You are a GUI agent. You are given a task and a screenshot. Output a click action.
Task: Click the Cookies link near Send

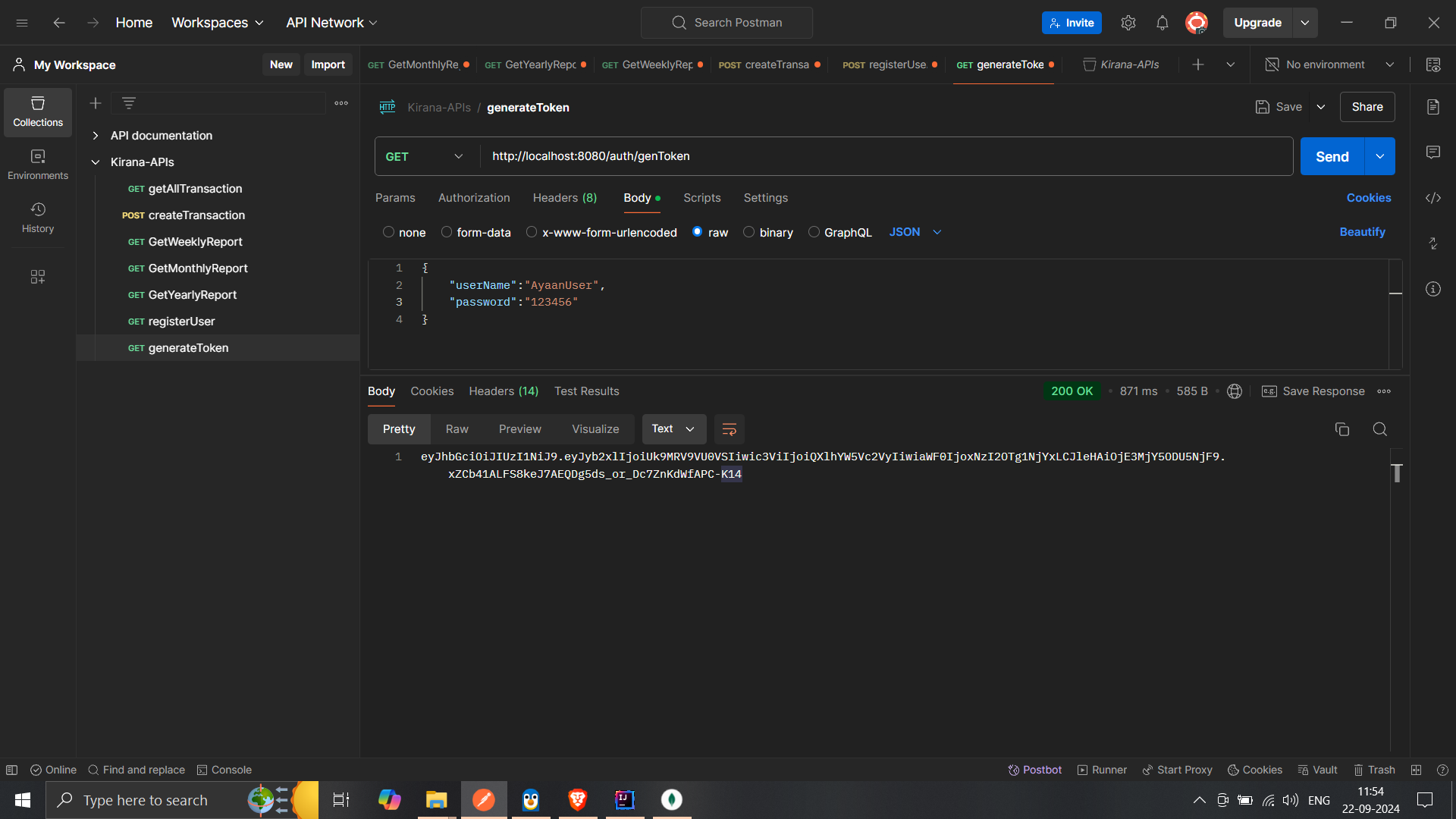click(1369, 198)
